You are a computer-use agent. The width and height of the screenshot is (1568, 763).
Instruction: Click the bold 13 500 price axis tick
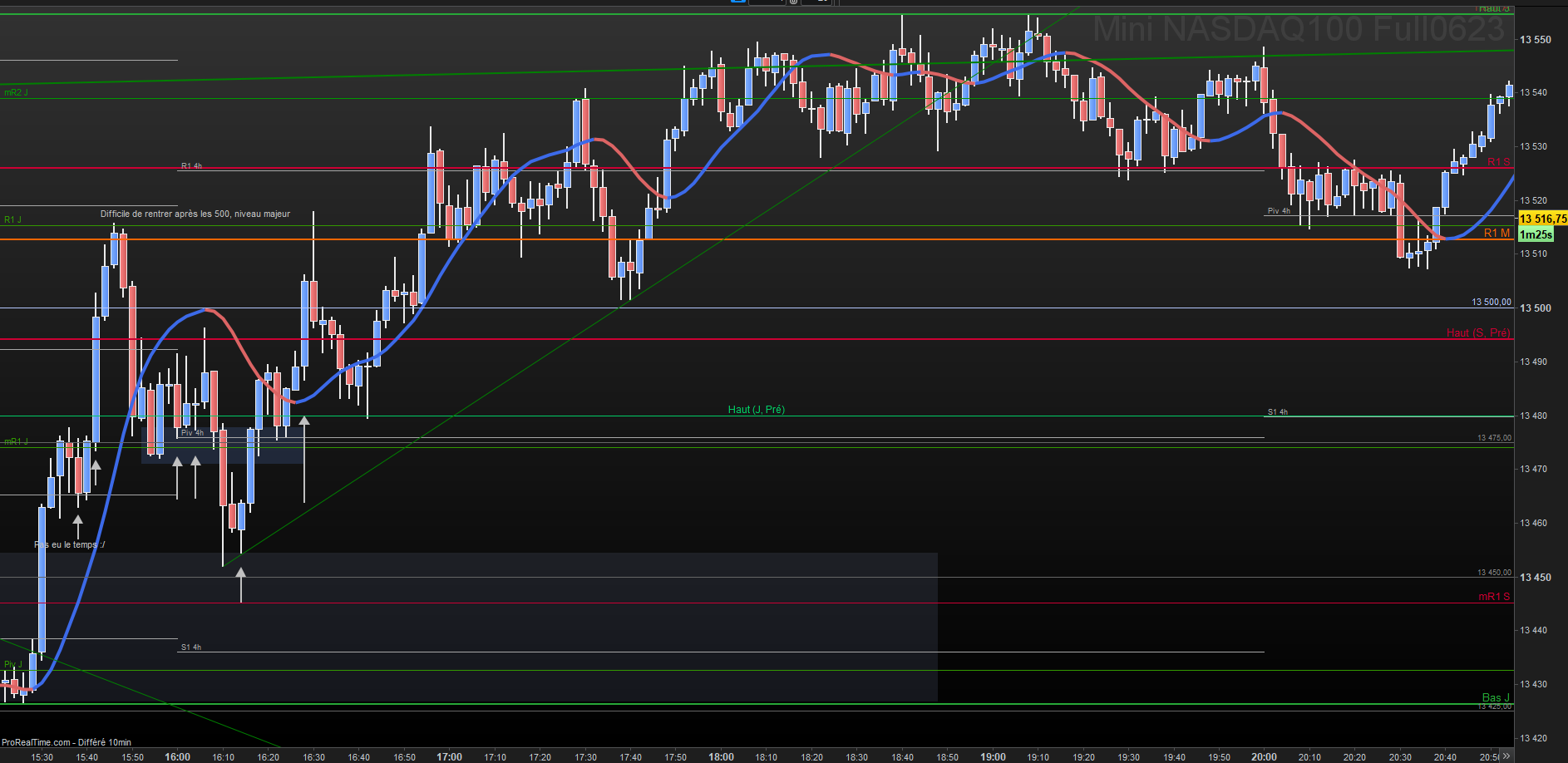click(1536, 308)
